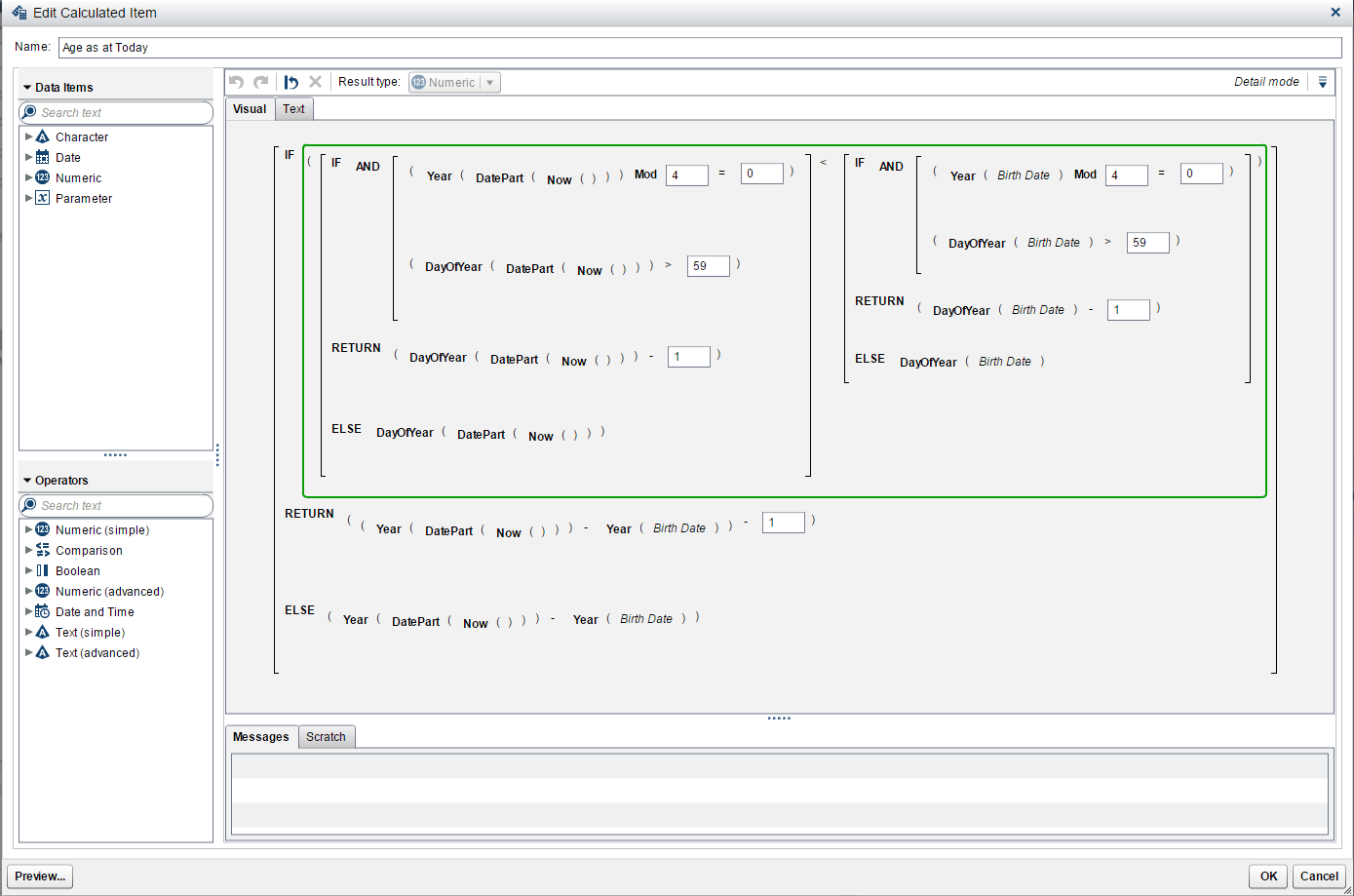Click the revert expression icon
1354x896 pixels.
pos(290,82)
